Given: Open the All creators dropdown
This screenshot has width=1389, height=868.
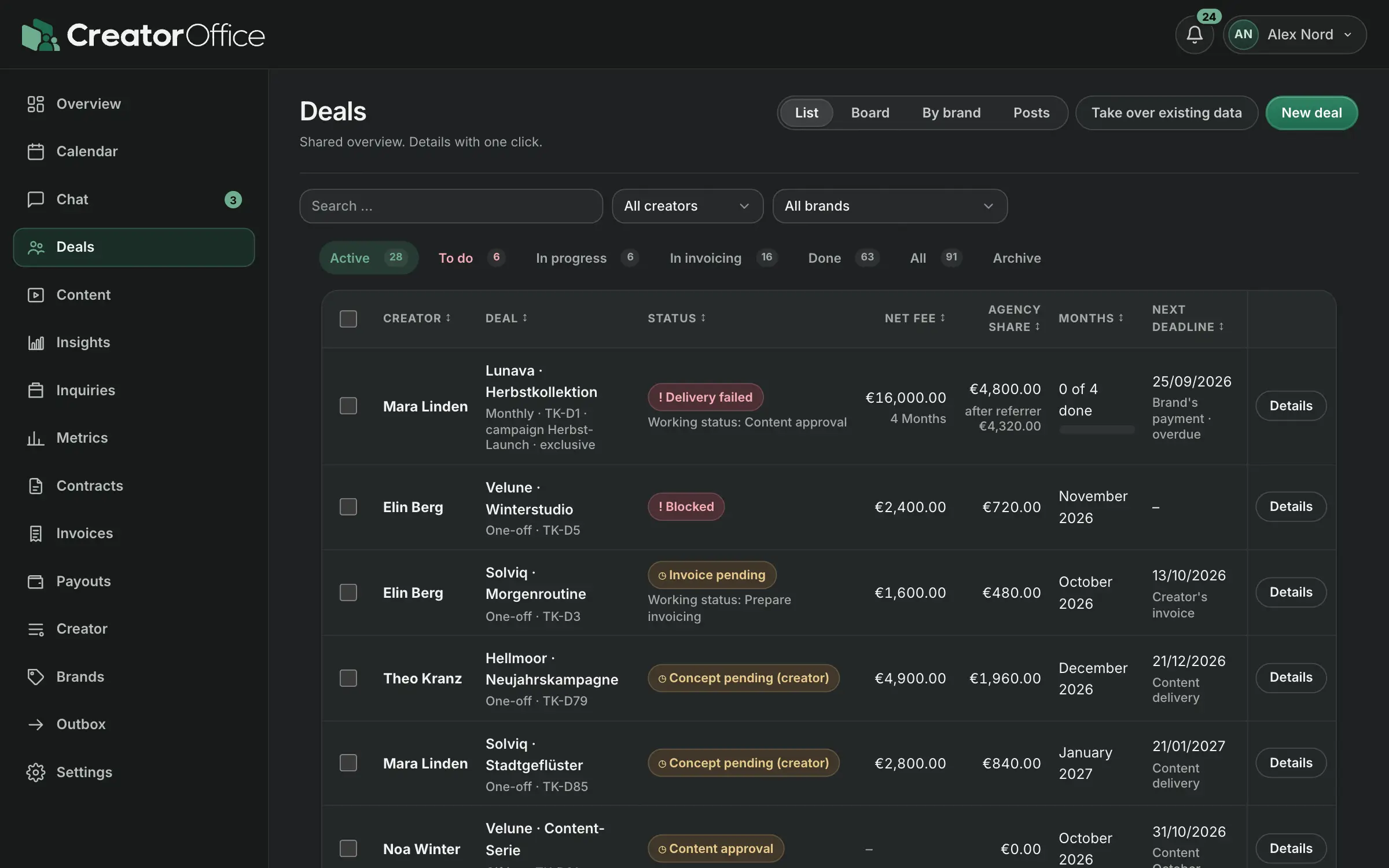Looking at the screenshot, I should click(x=688, y=206).
